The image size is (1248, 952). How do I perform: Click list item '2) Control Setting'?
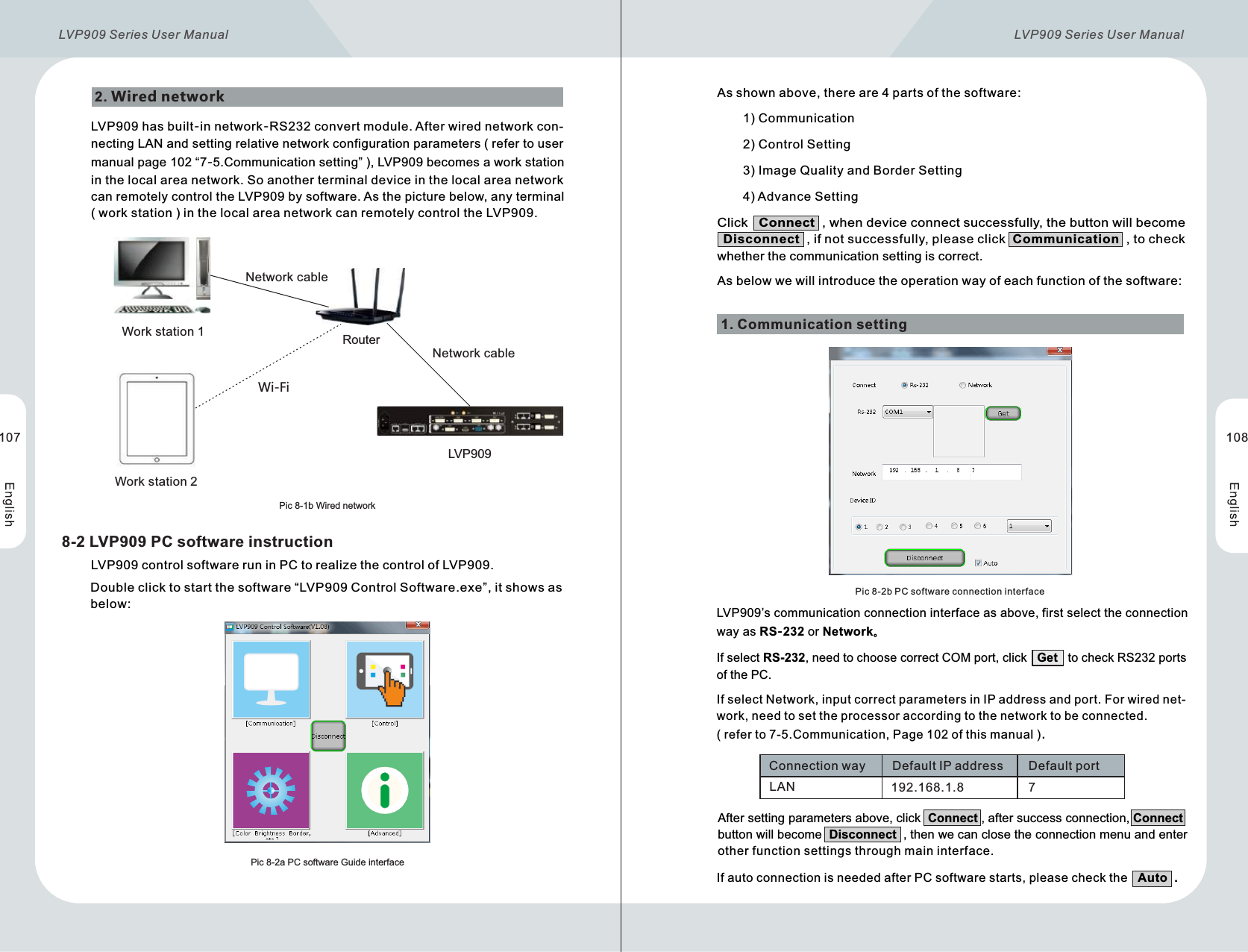(x=797, y=144)
